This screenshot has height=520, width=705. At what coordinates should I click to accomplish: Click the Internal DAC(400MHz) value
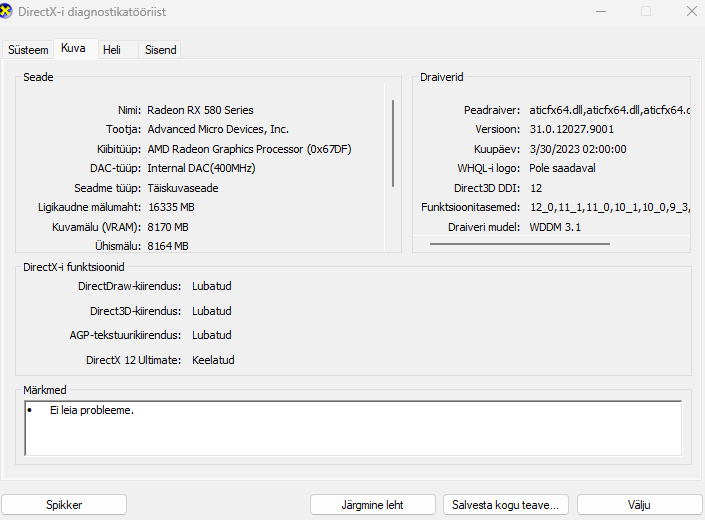coord(201,168)
